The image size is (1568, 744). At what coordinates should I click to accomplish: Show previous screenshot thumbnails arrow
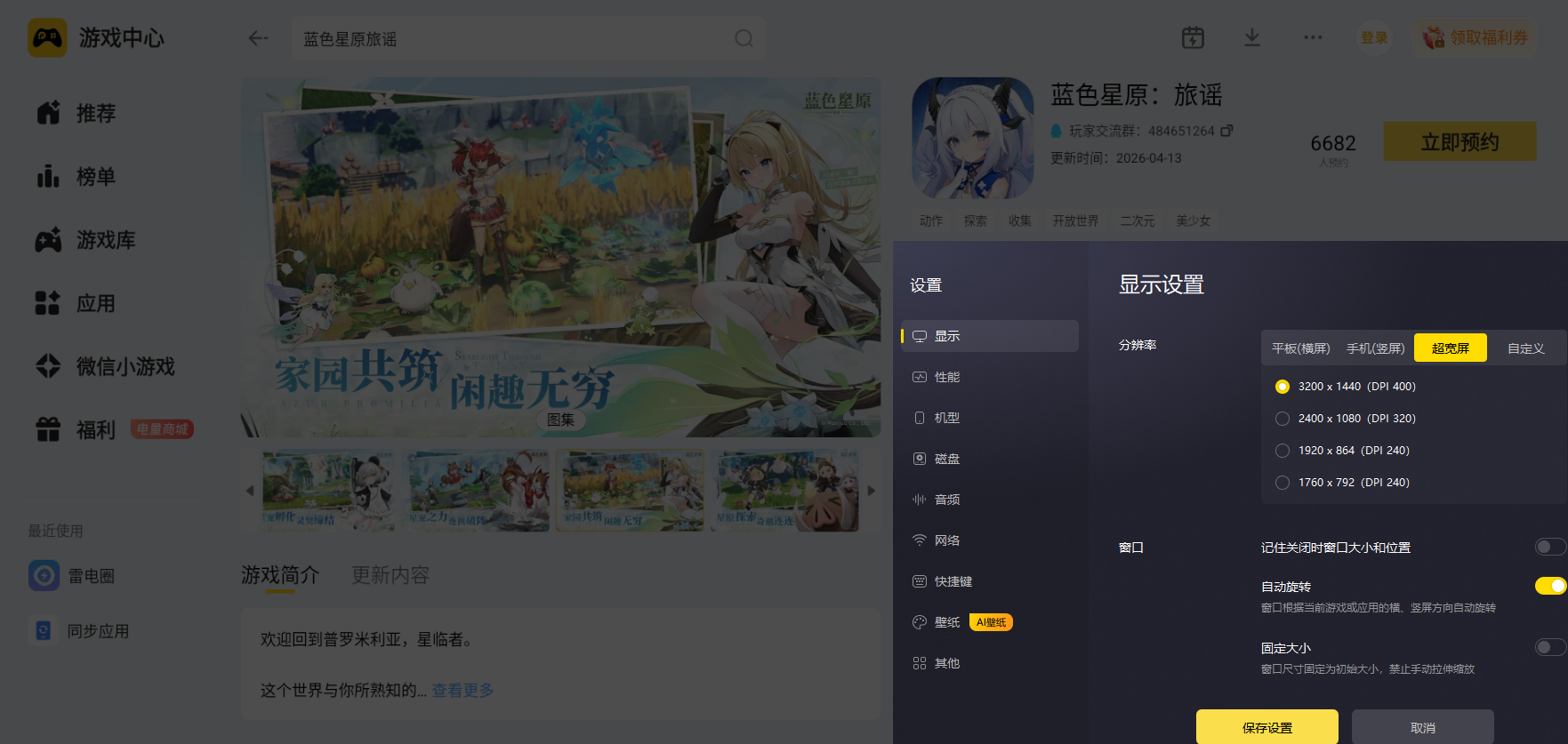coord(250,491)
